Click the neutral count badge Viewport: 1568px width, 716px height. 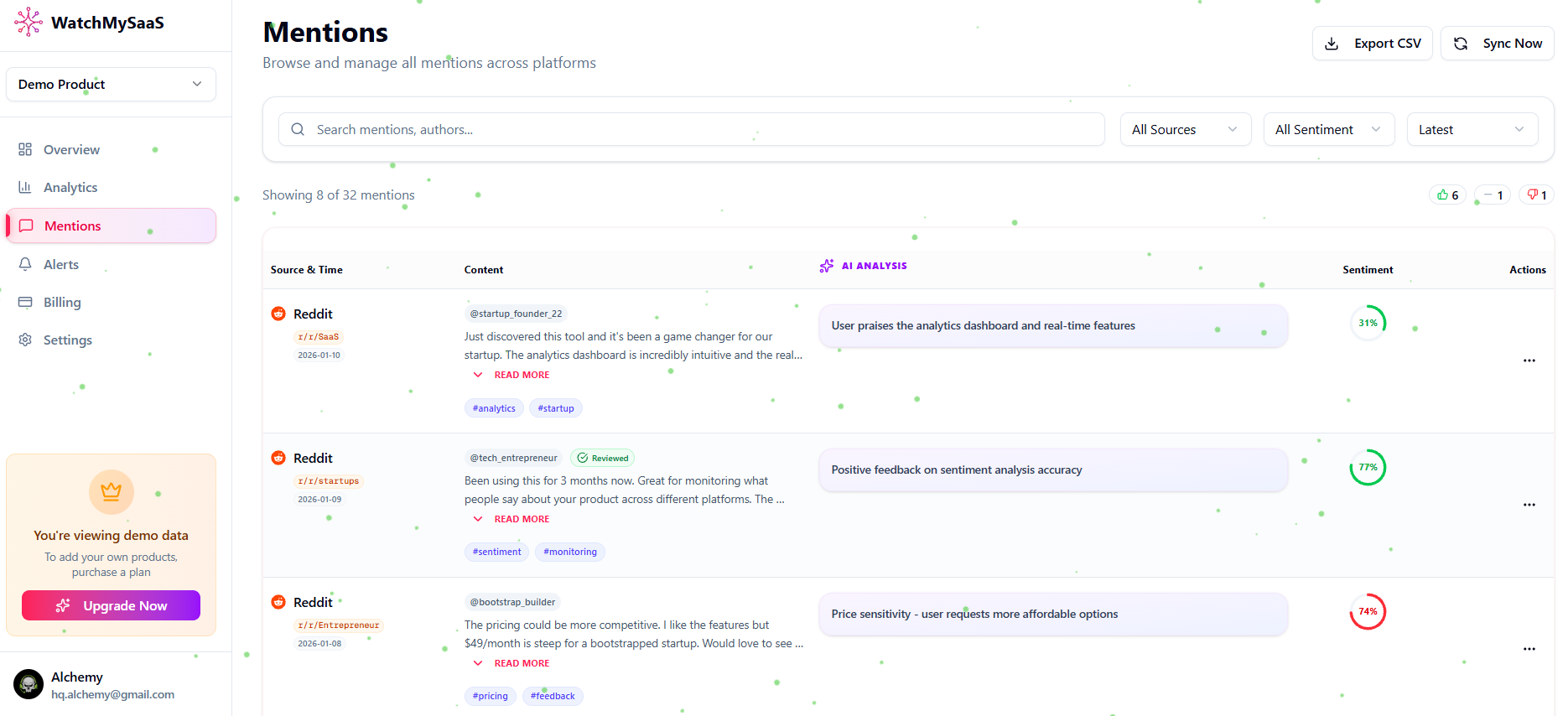pos(1493,195)
